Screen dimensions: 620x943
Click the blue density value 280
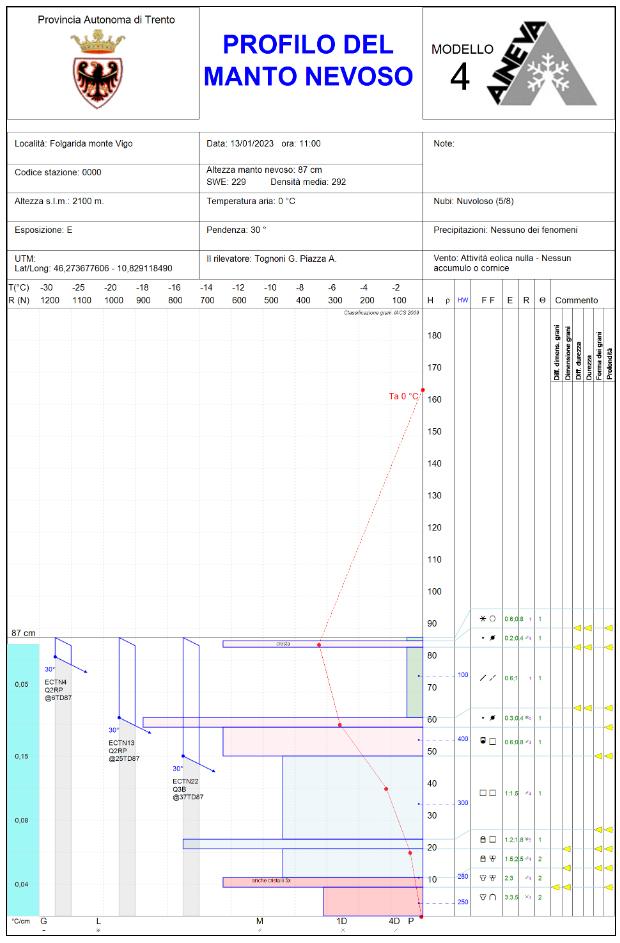tap(462, 876)
